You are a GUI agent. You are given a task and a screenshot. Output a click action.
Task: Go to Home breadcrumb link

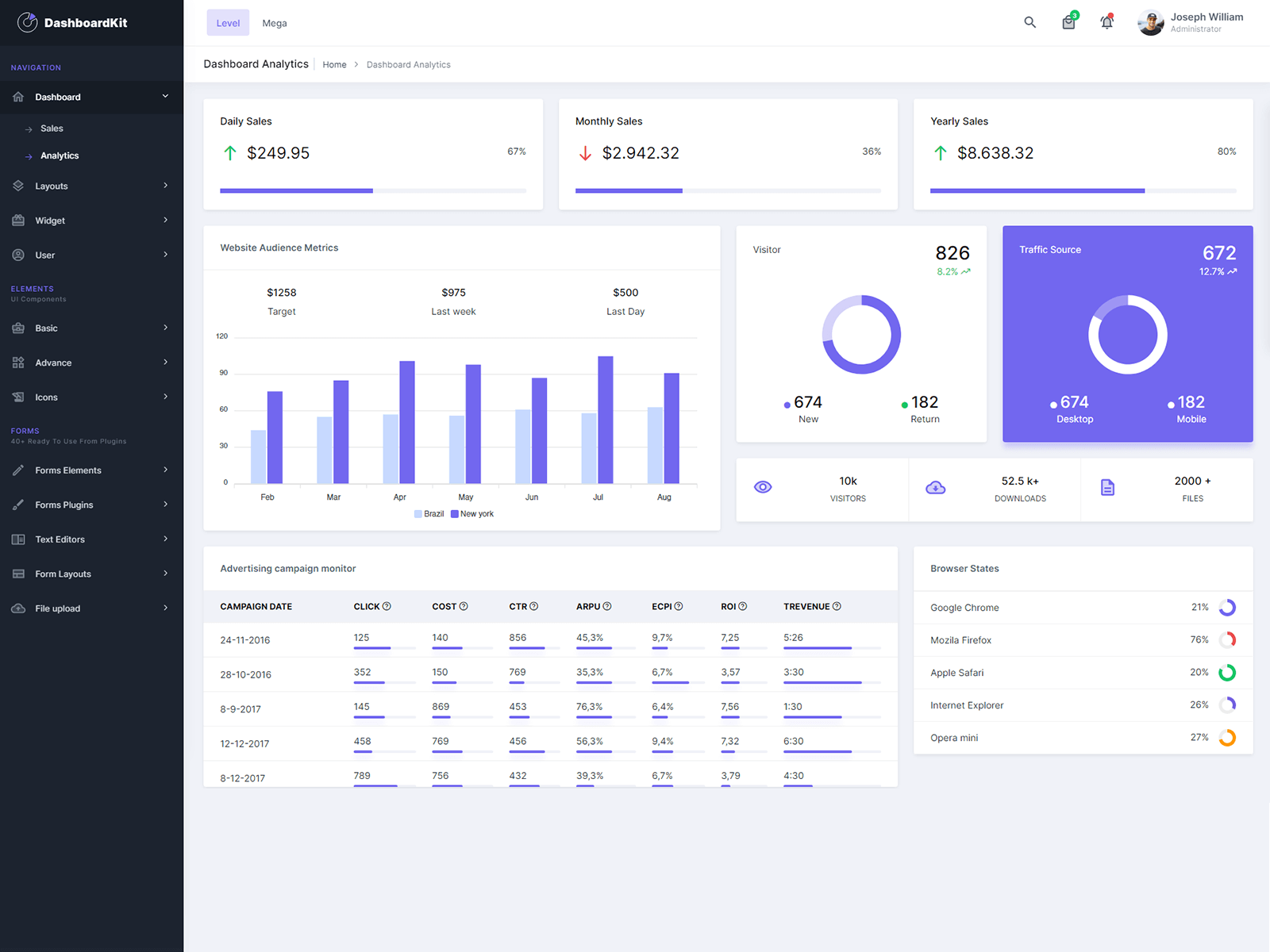[334, 65]
